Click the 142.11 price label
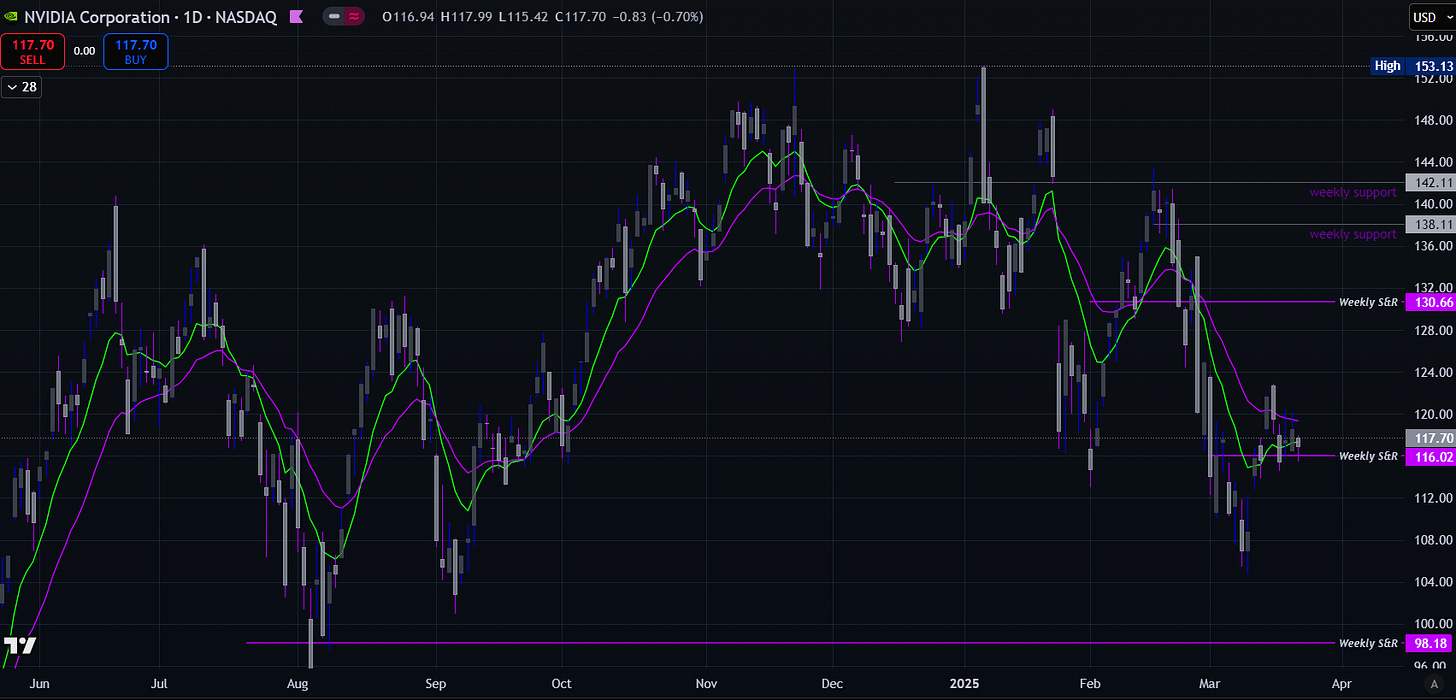This screenshot has width=1456, height=700. click(x=1430, y=182)
